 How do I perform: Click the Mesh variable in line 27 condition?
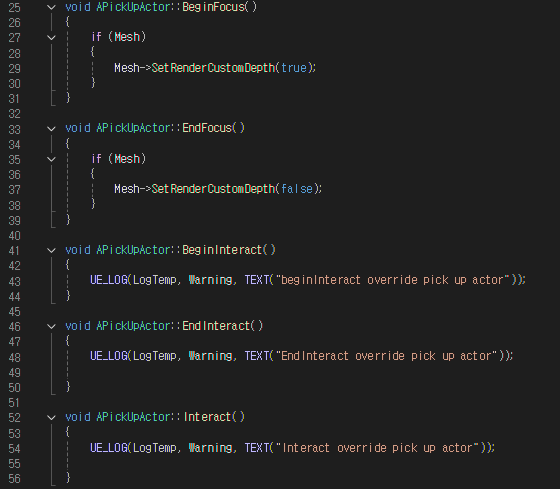[127, 37]
